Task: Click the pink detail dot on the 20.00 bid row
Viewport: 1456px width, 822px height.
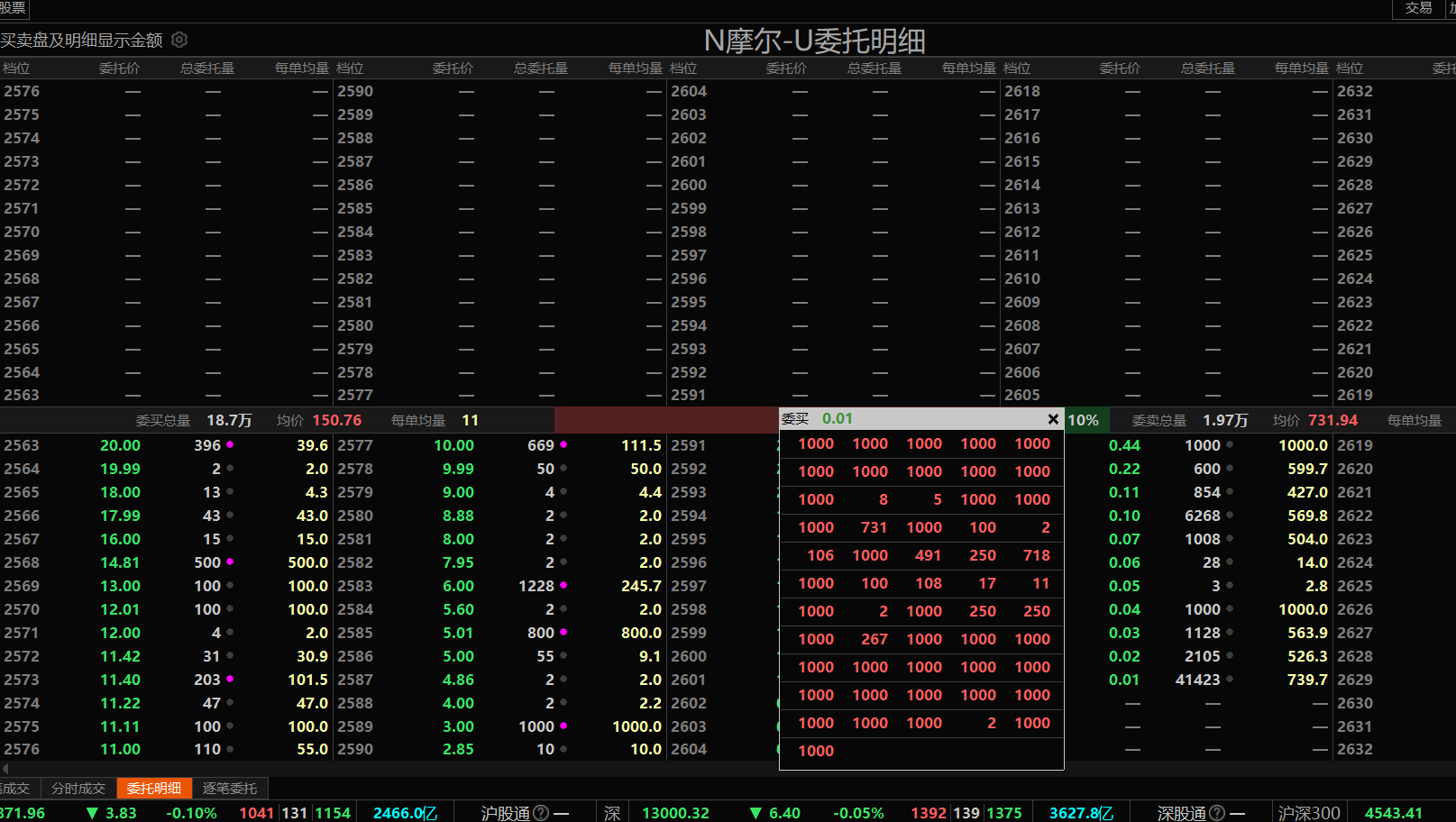Action: pos(230,444)
